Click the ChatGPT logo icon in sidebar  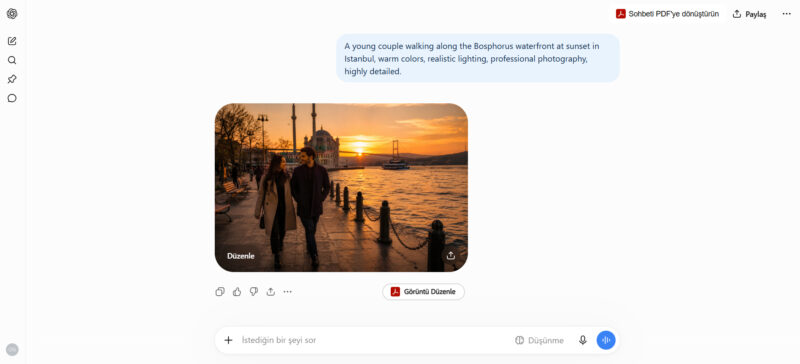12,14
